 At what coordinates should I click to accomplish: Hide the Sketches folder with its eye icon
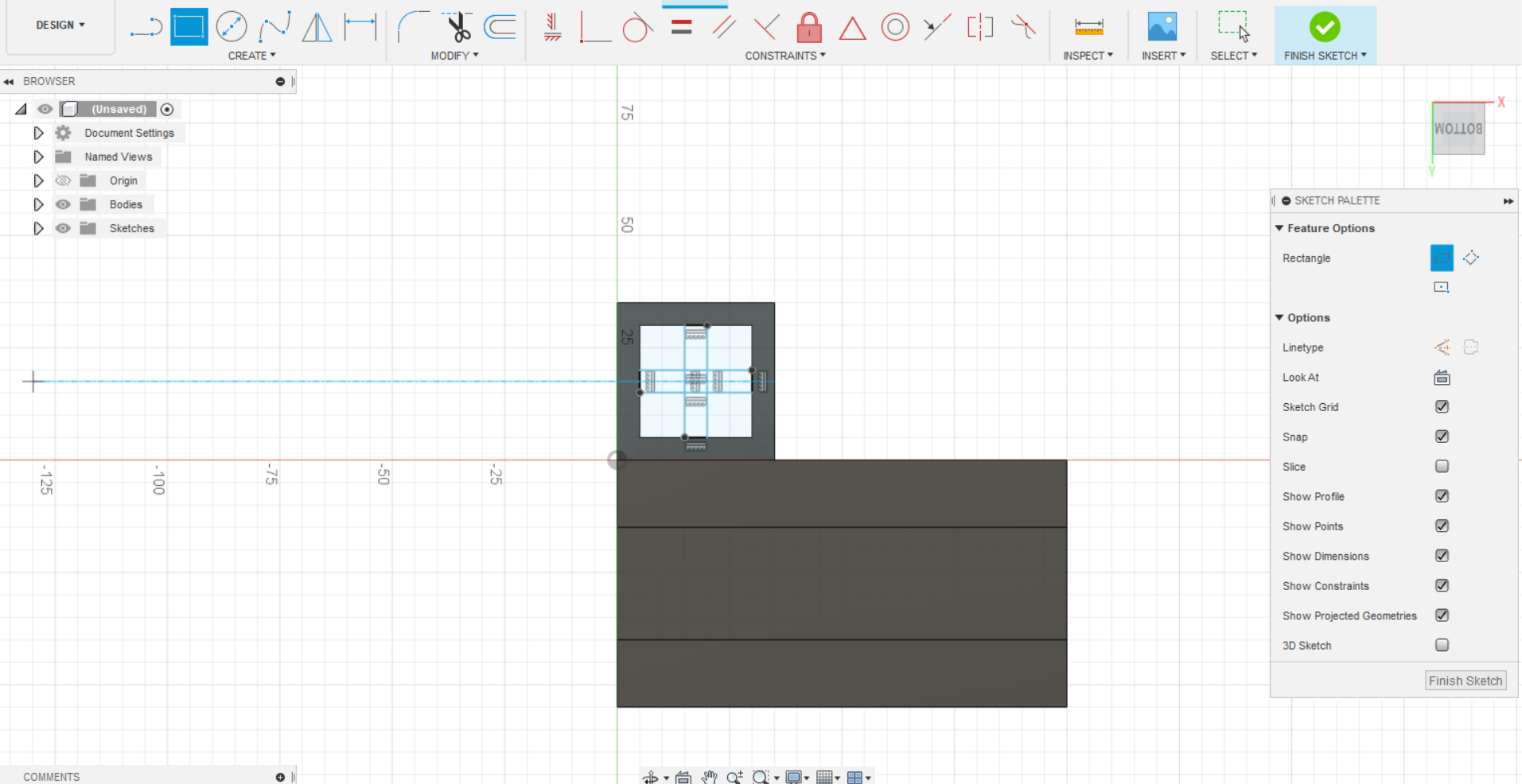pyautogui.click(x=63, y=228)
